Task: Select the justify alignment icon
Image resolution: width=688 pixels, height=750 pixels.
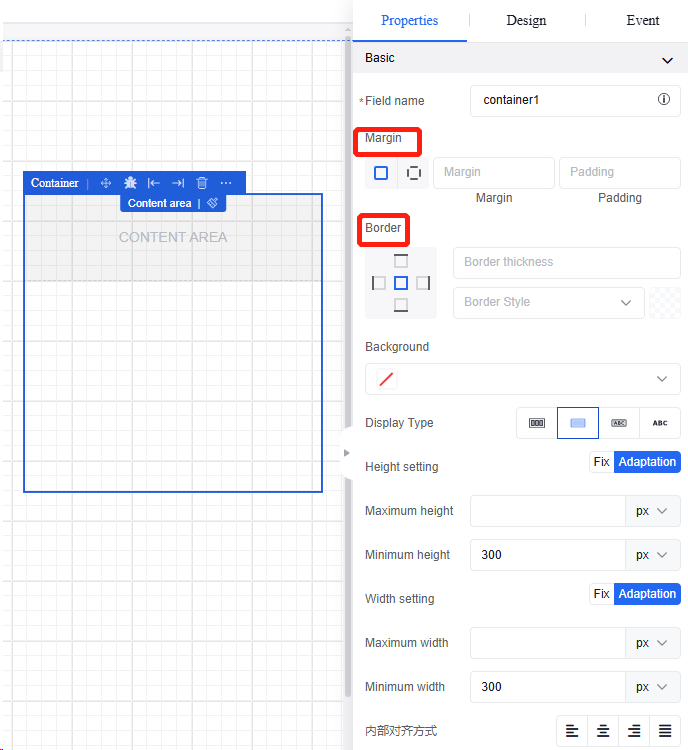Action: [x=664, y=731]
